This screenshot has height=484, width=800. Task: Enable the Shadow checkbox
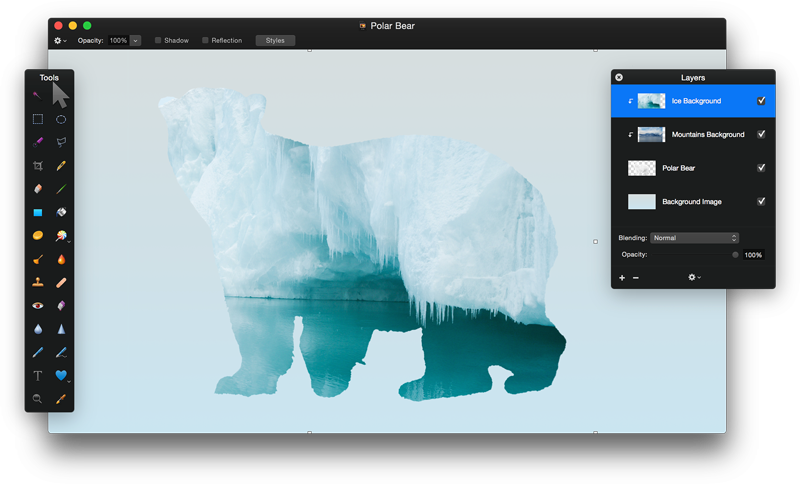[158, 40]
